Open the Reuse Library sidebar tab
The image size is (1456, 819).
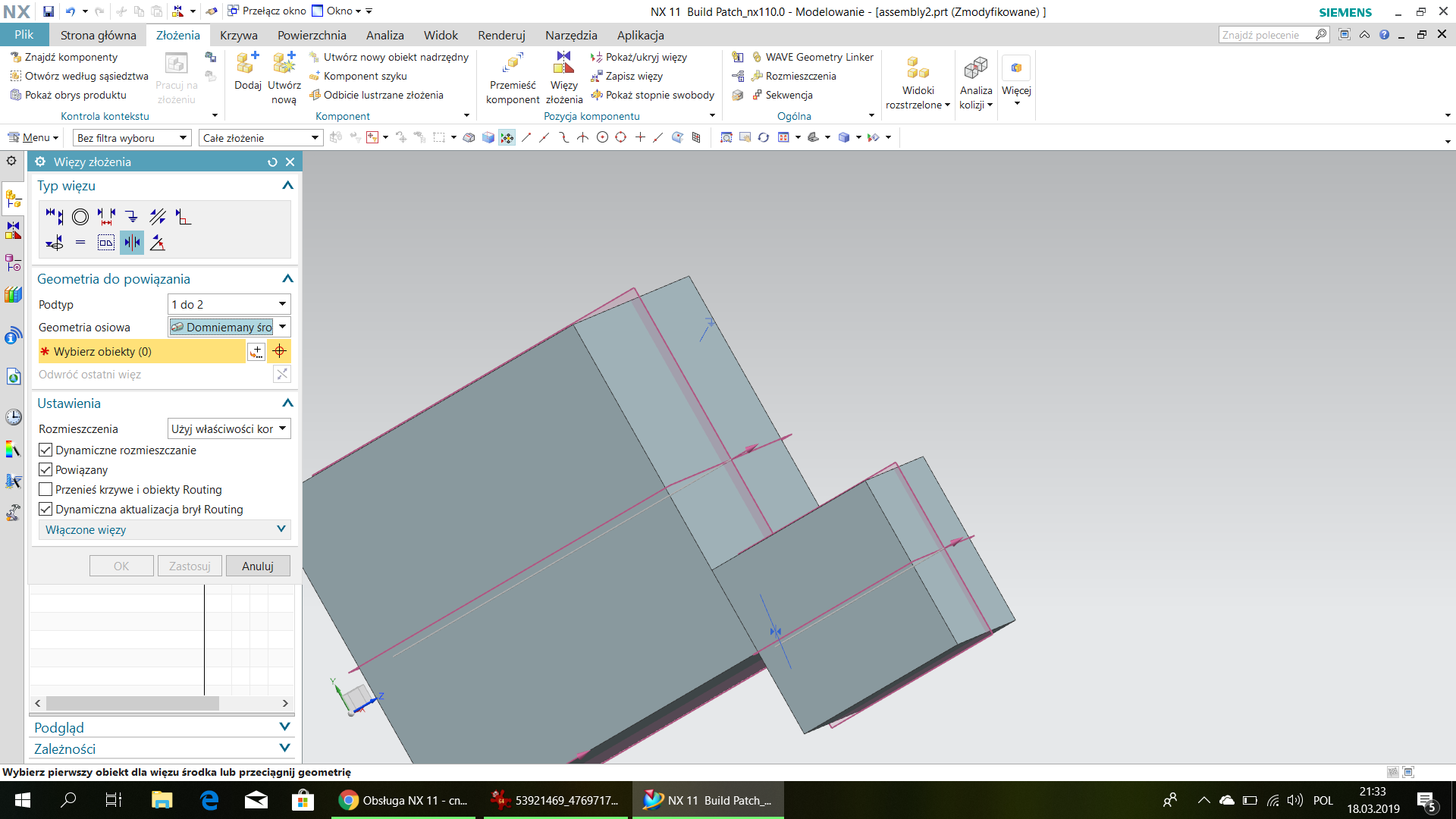click(x=13, y=294)
